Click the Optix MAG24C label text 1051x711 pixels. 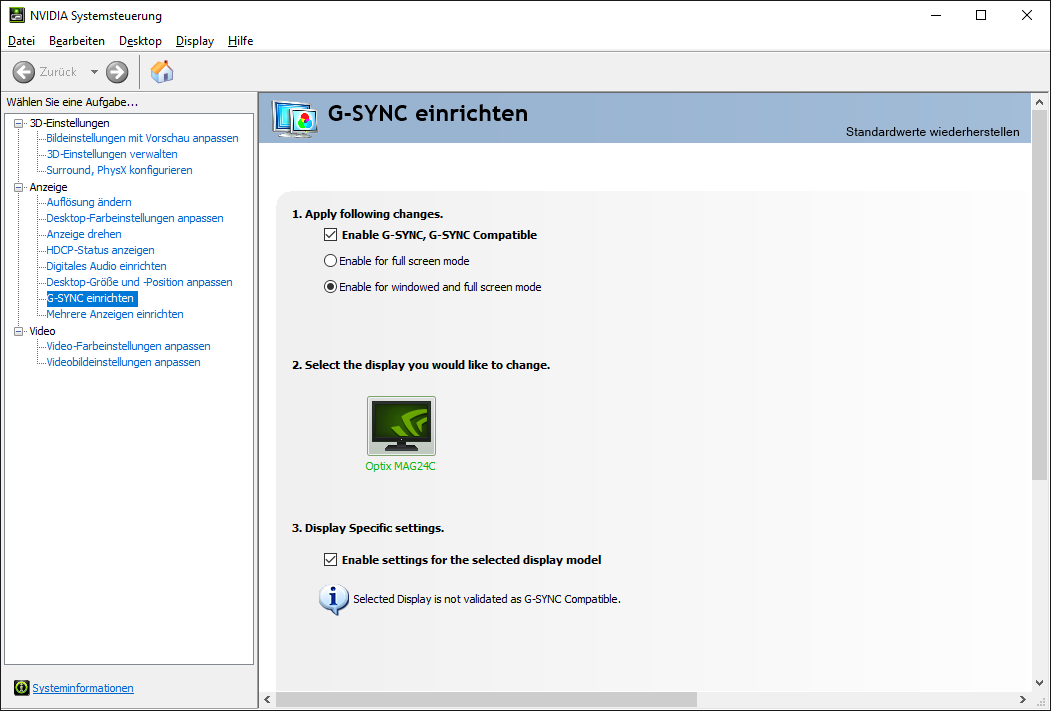[400, 466]
